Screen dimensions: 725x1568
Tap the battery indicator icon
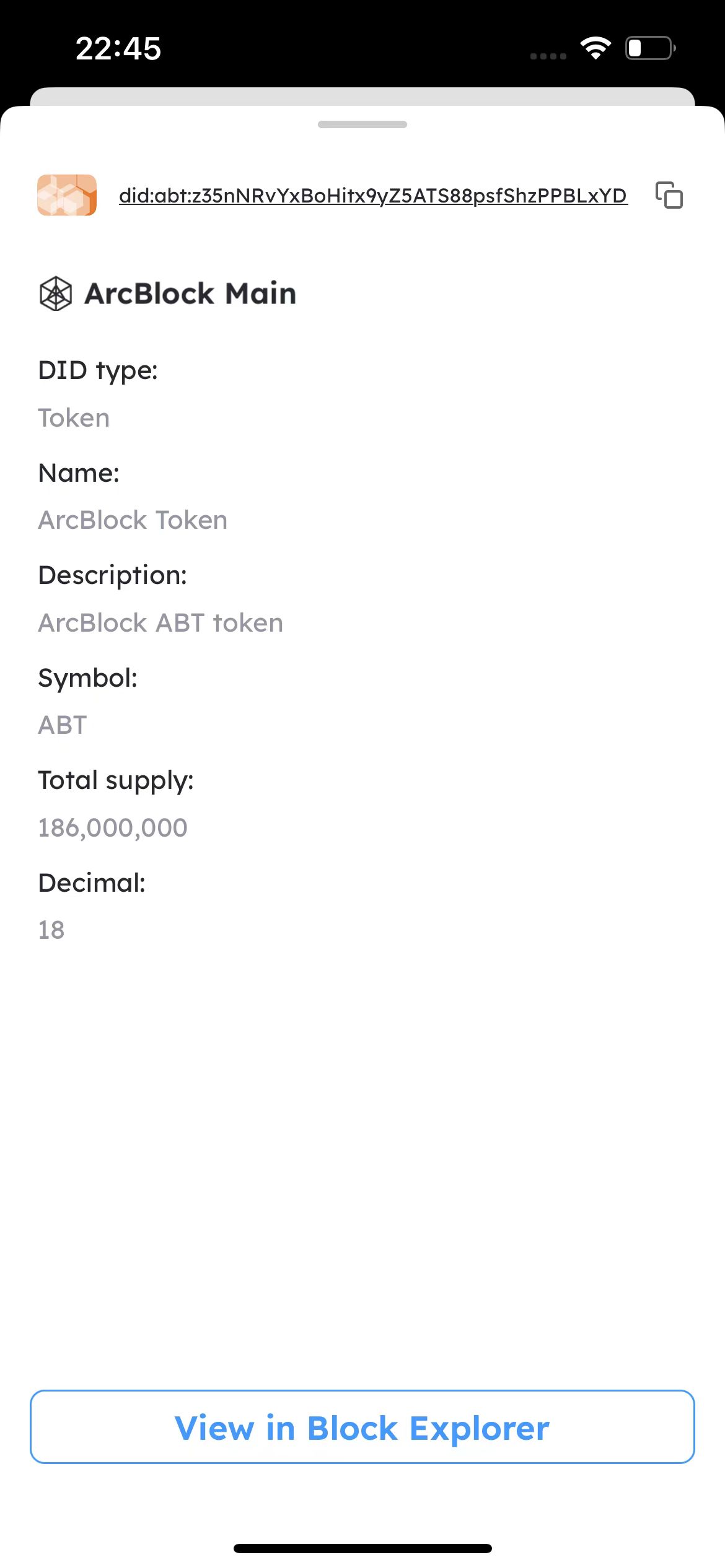[649, 48]
